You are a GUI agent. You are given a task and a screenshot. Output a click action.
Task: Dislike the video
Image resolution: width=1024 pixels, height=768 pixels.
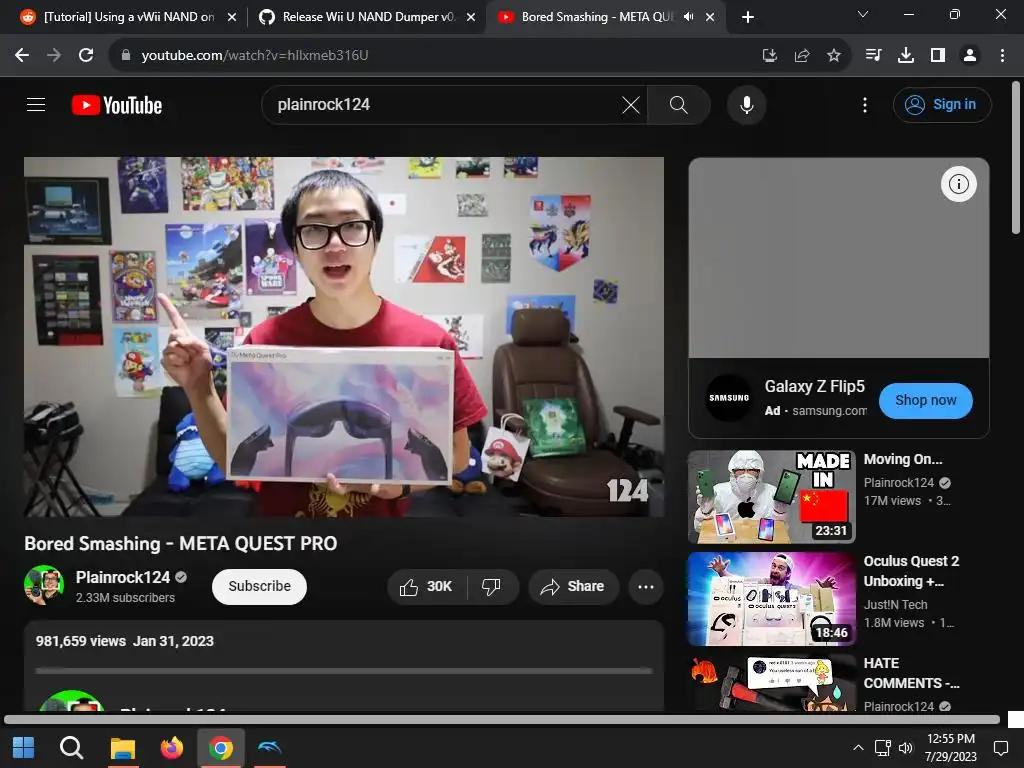pos(492,586)
